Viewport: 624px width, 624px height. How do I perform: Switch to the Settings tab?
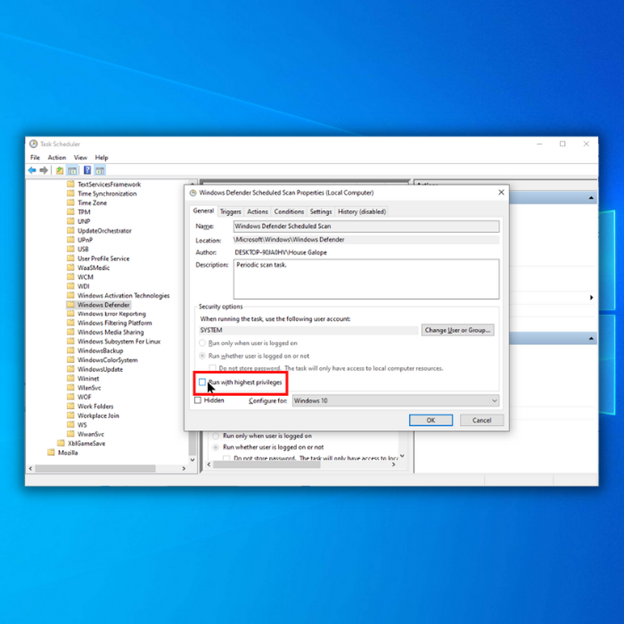pos(321,212)
